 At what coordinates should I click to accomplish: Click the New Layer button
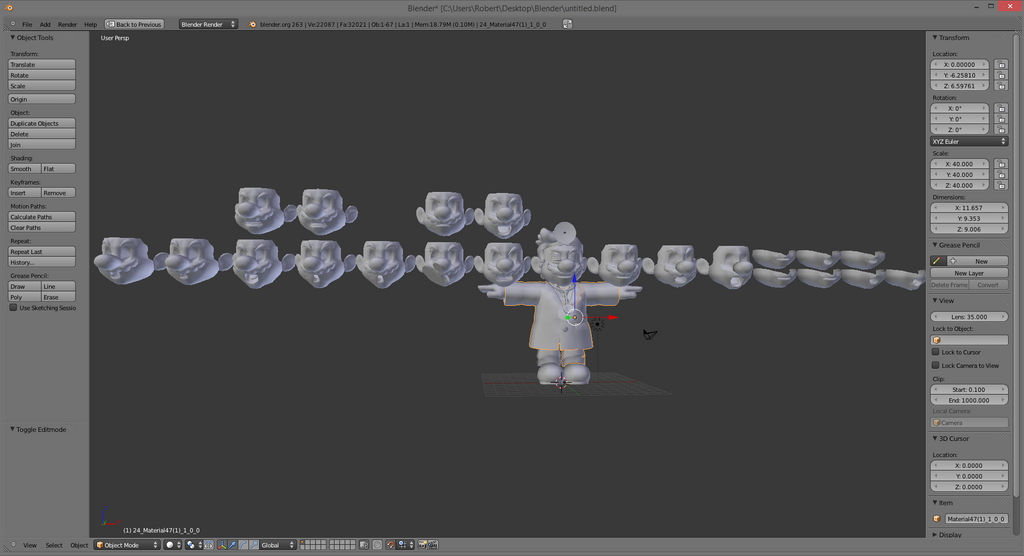tap(969, 273)
